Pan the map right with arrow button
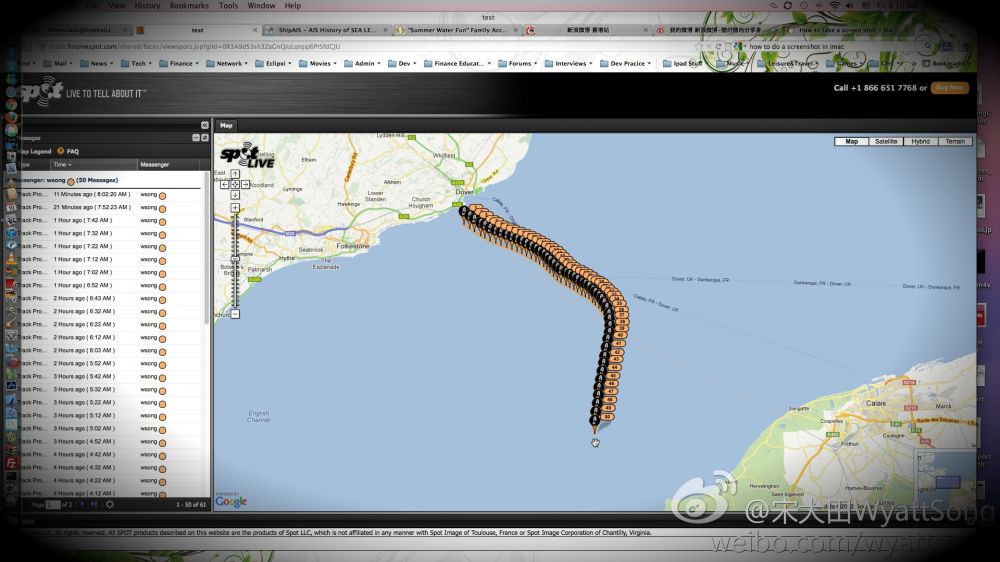Viewport: 1000px width, 562px height. click(245, 185)
